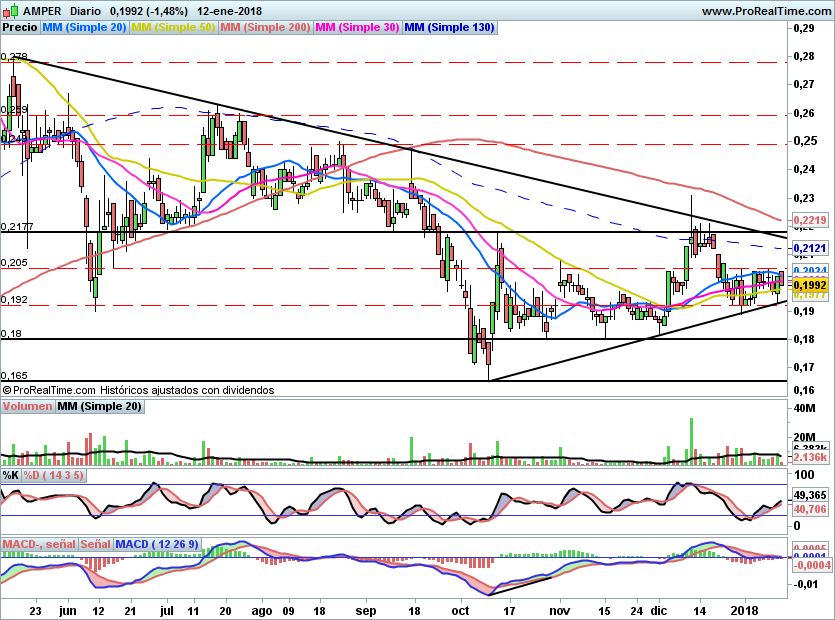Viewport: 835px width, 620px height.
Task: Select the Precio legend label
Action: 19,28
